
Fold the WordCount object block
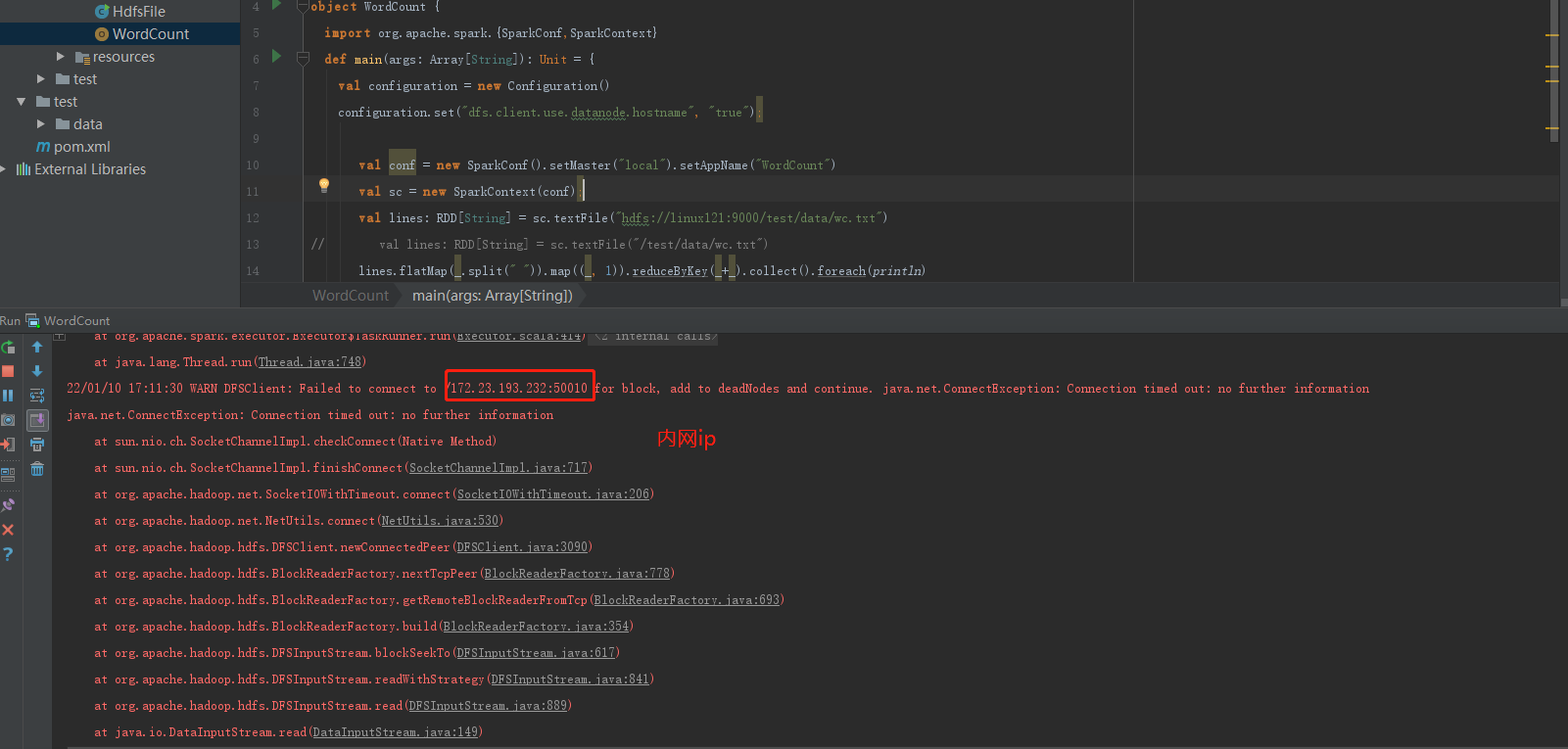303,7
